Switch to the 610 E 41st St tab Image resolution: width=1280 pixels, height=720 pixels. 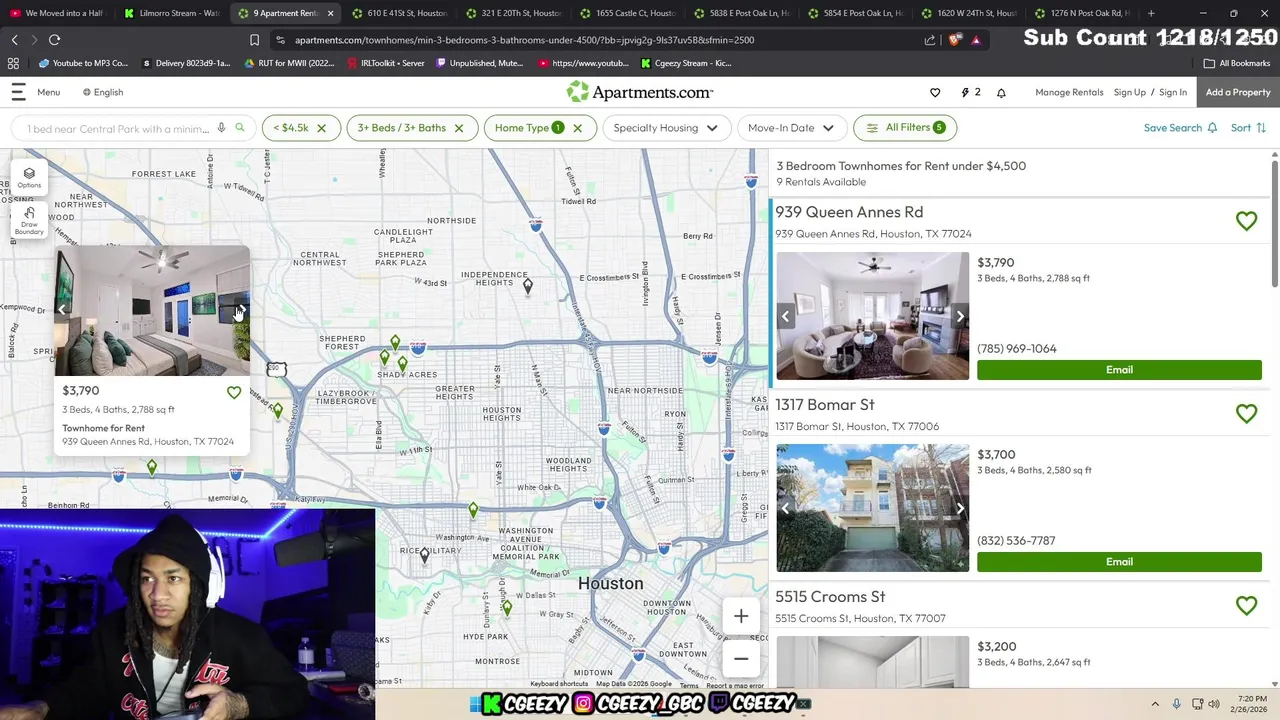400,13
